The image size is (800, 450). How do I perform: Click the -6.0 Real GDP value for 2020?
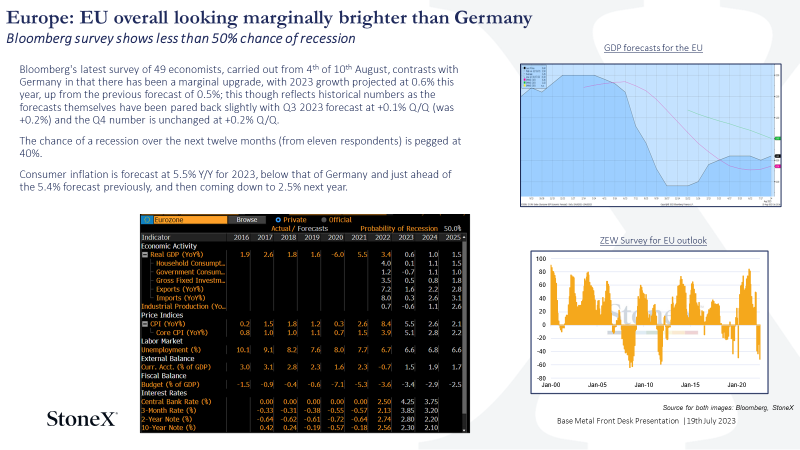(x=337, y=255)
